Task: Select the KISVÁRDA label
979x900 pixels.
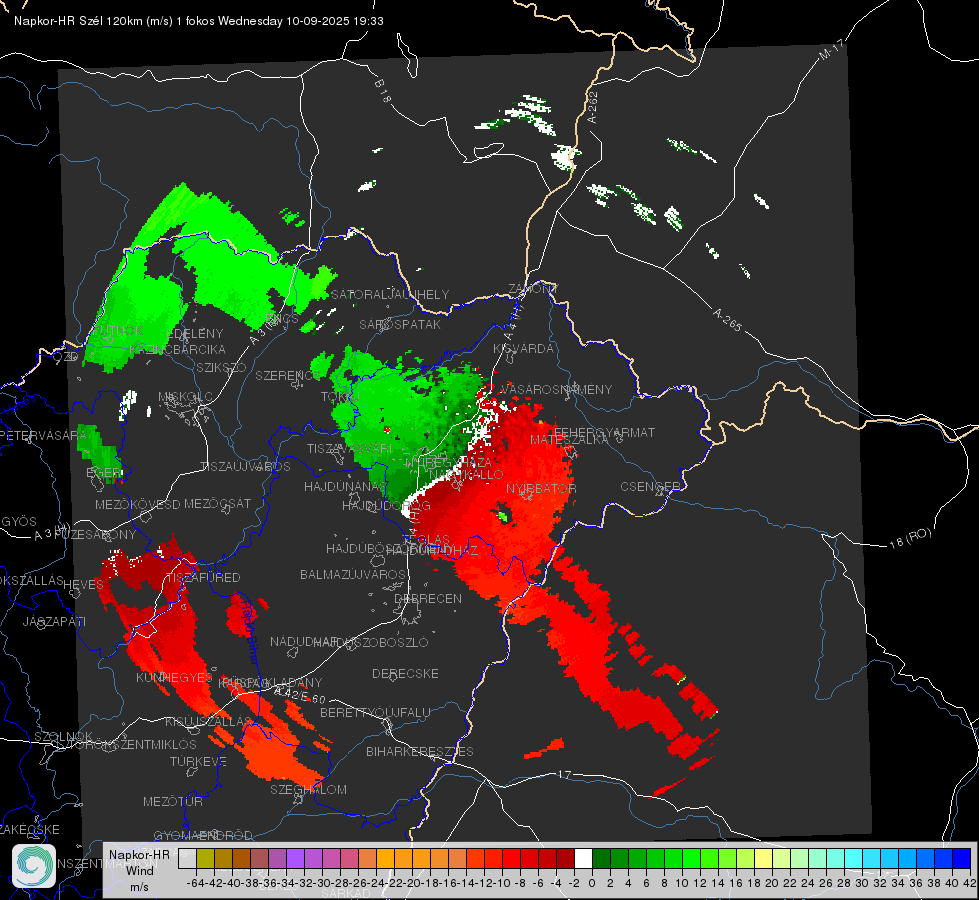Action: [x=523, y=349]
